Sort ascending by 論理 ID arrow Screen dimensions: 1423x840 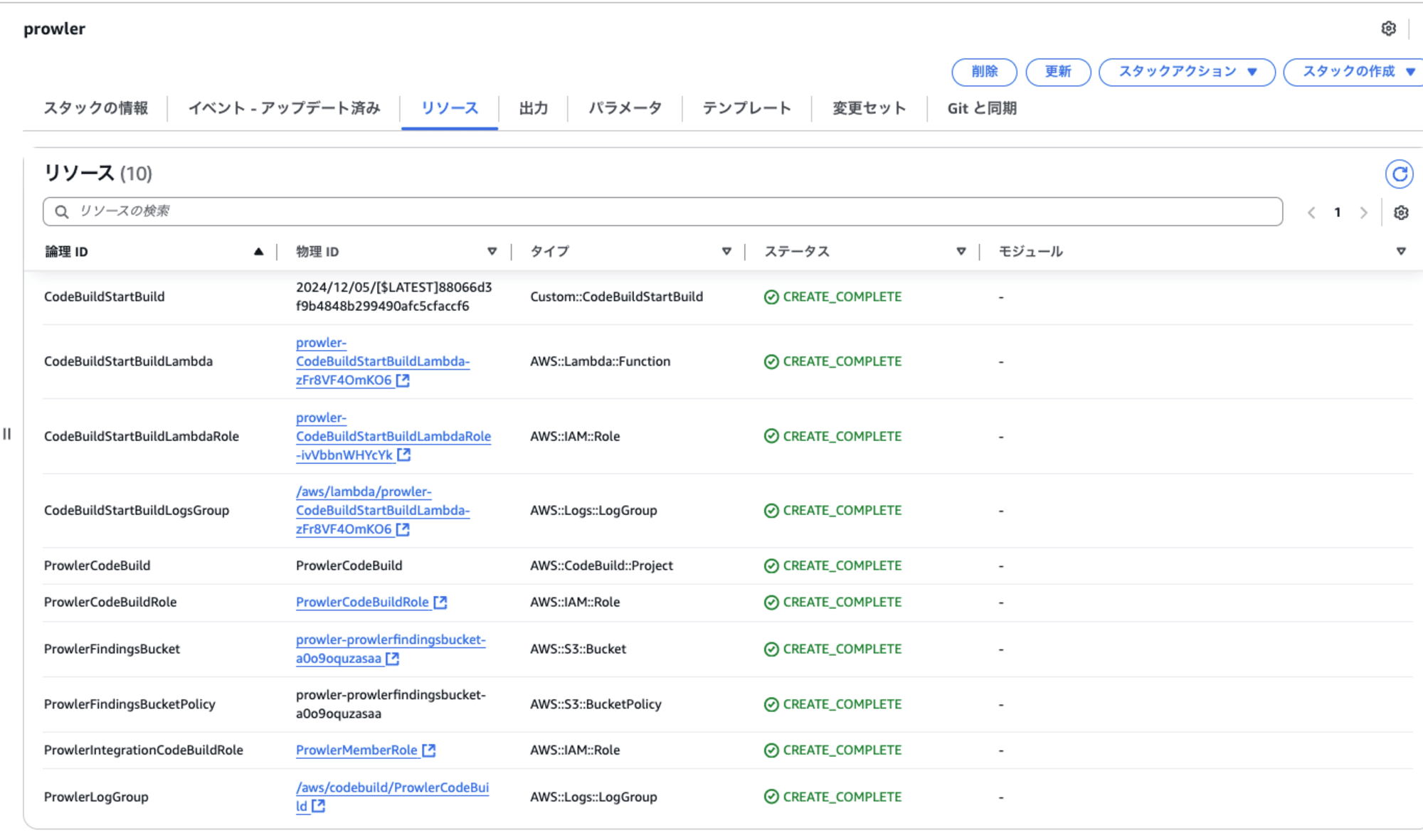pyautogui.click(x=258, y=252)
